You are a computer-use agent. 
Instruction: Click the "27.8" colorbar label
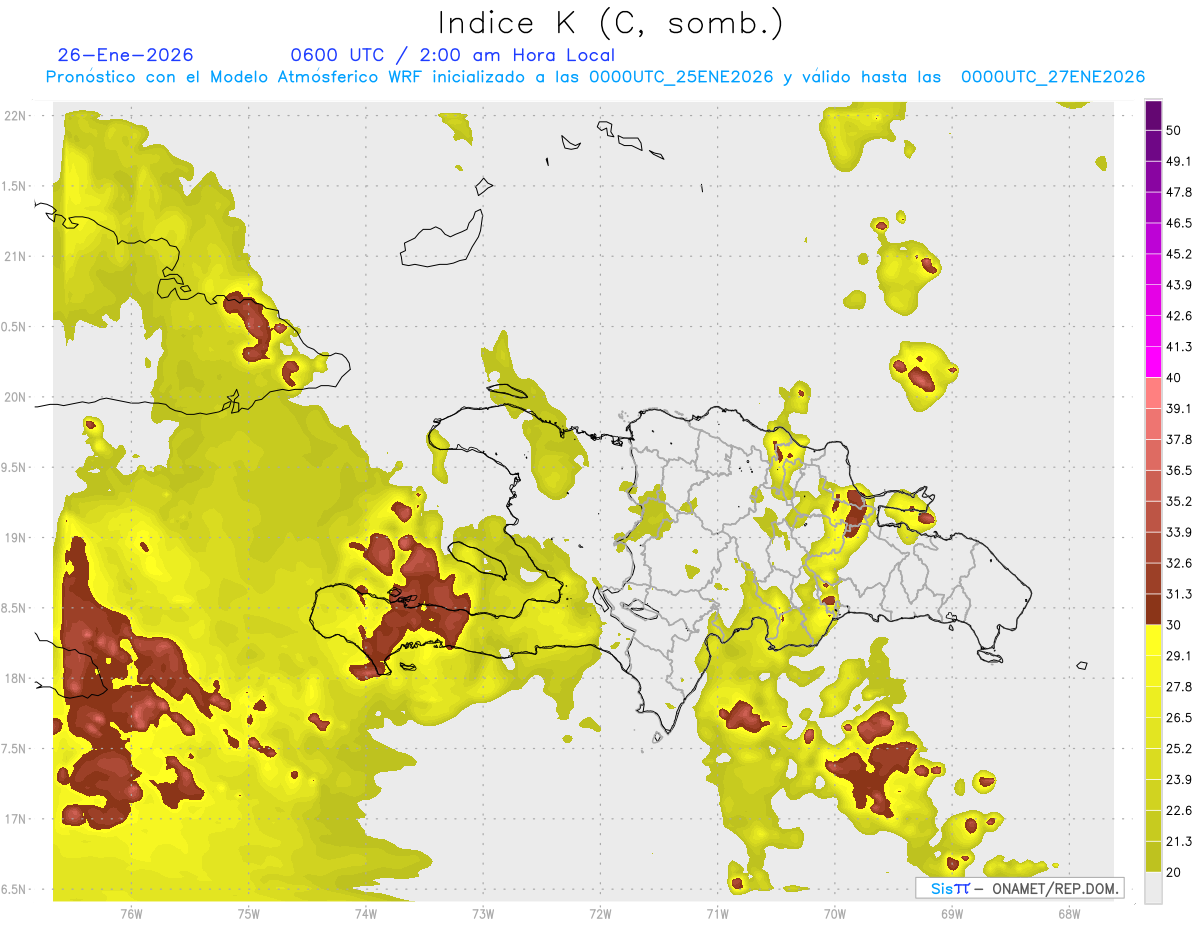(1179, 686)
